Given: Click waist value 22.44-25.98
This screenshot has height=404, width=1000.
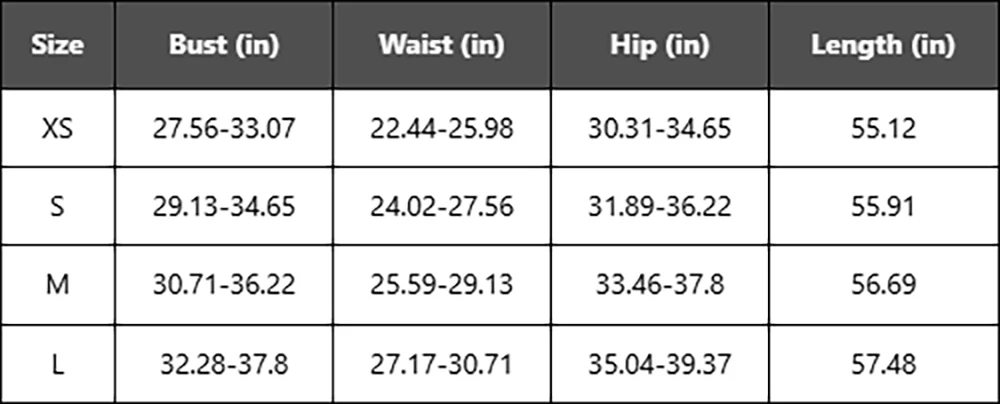Looking at the screenshot, I should 441,128.
